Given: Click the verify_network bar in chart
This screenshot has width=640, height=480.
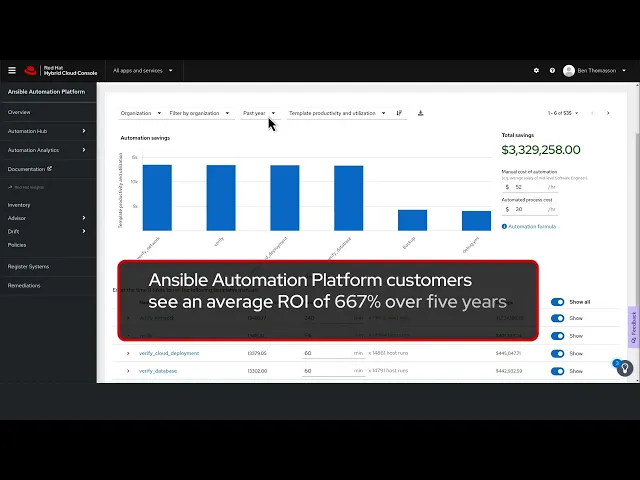Looking at the screenshot, I should click(157, 198).
